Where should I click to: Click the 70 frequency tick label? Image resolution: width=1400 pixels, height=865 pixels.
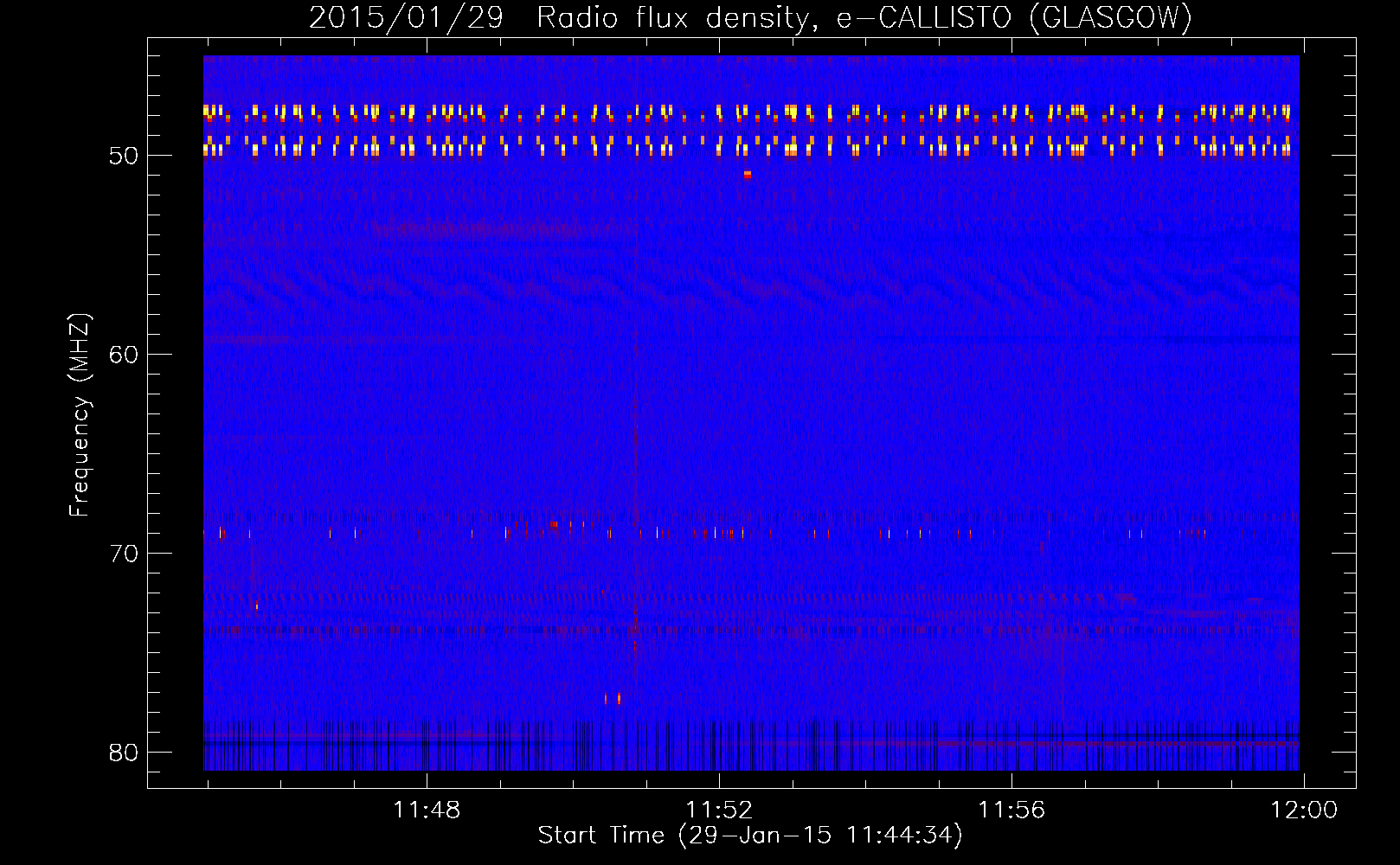click(x=124, y=554)
